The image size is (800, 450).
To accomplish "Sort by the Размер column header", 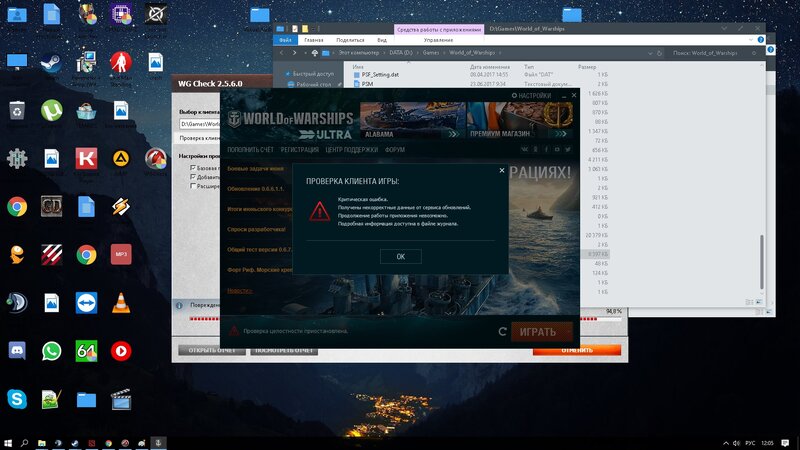I will click(587, 67).
